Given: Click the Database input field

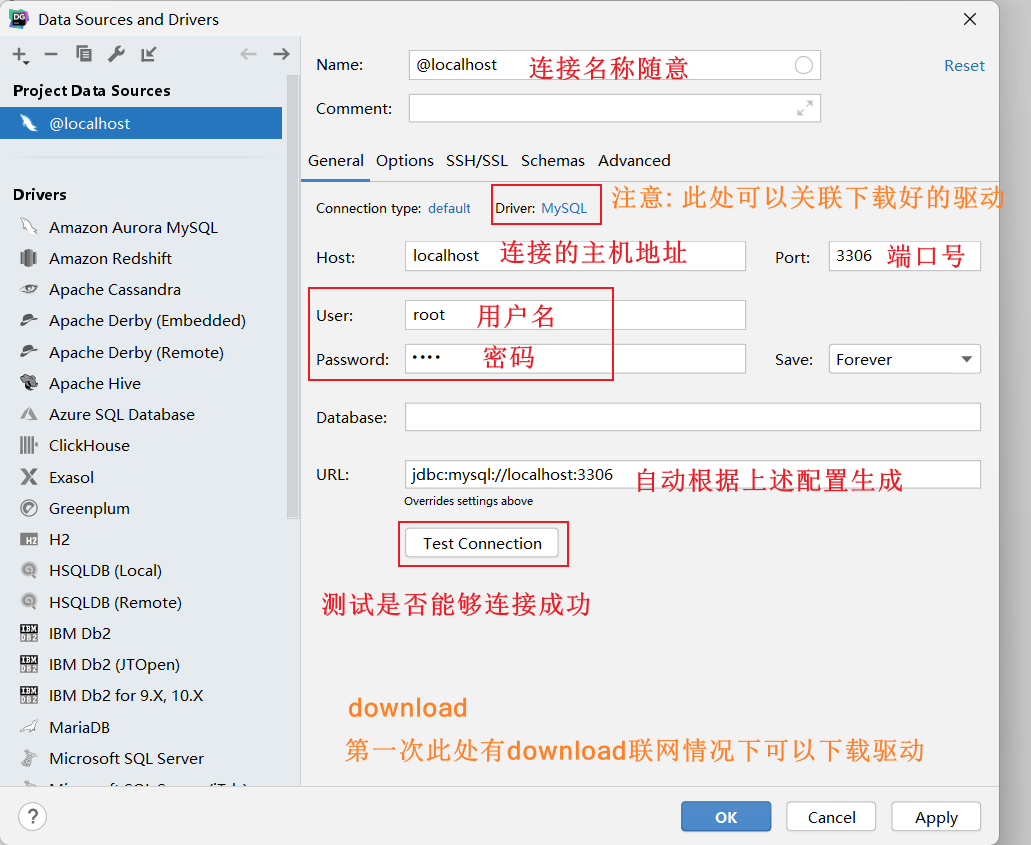Looking at the screenshot, I should (x=692, y=417).
